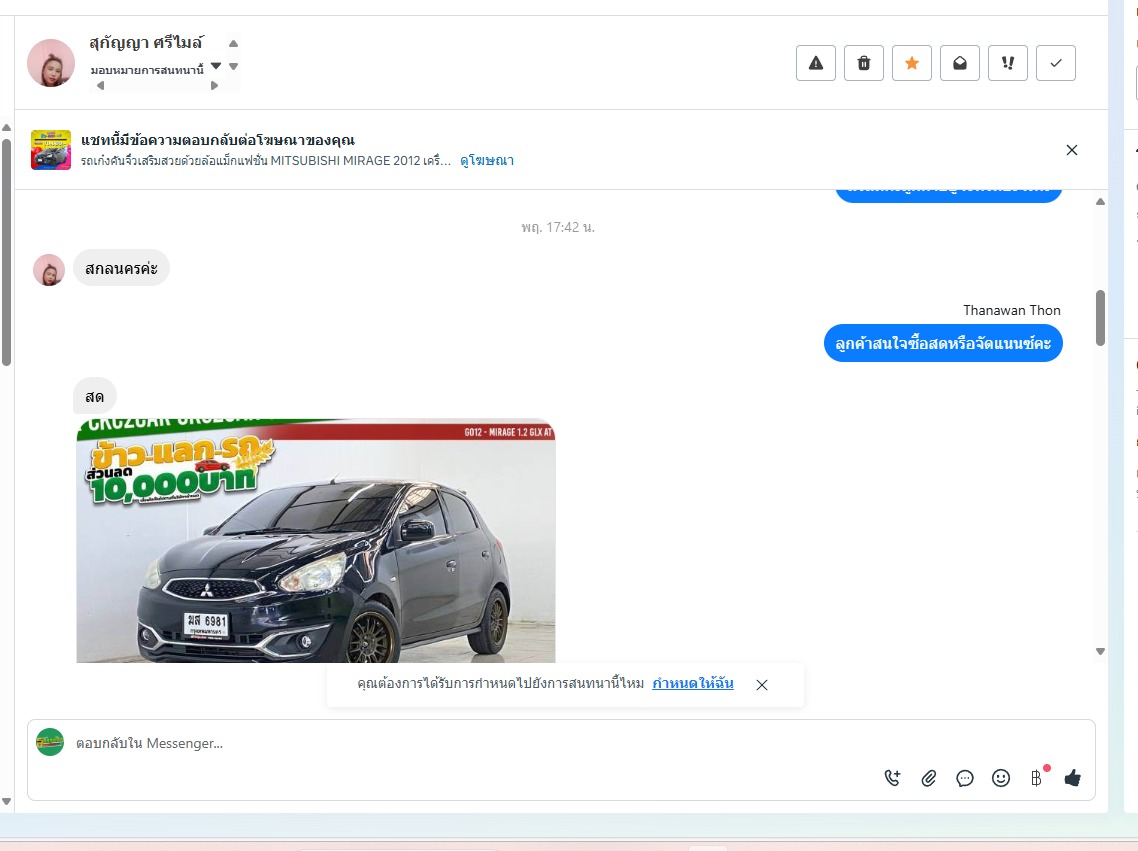Click the ad thumbnail in the banner
Viewport: 1138px width, 851px height.
tap(51, 149)
